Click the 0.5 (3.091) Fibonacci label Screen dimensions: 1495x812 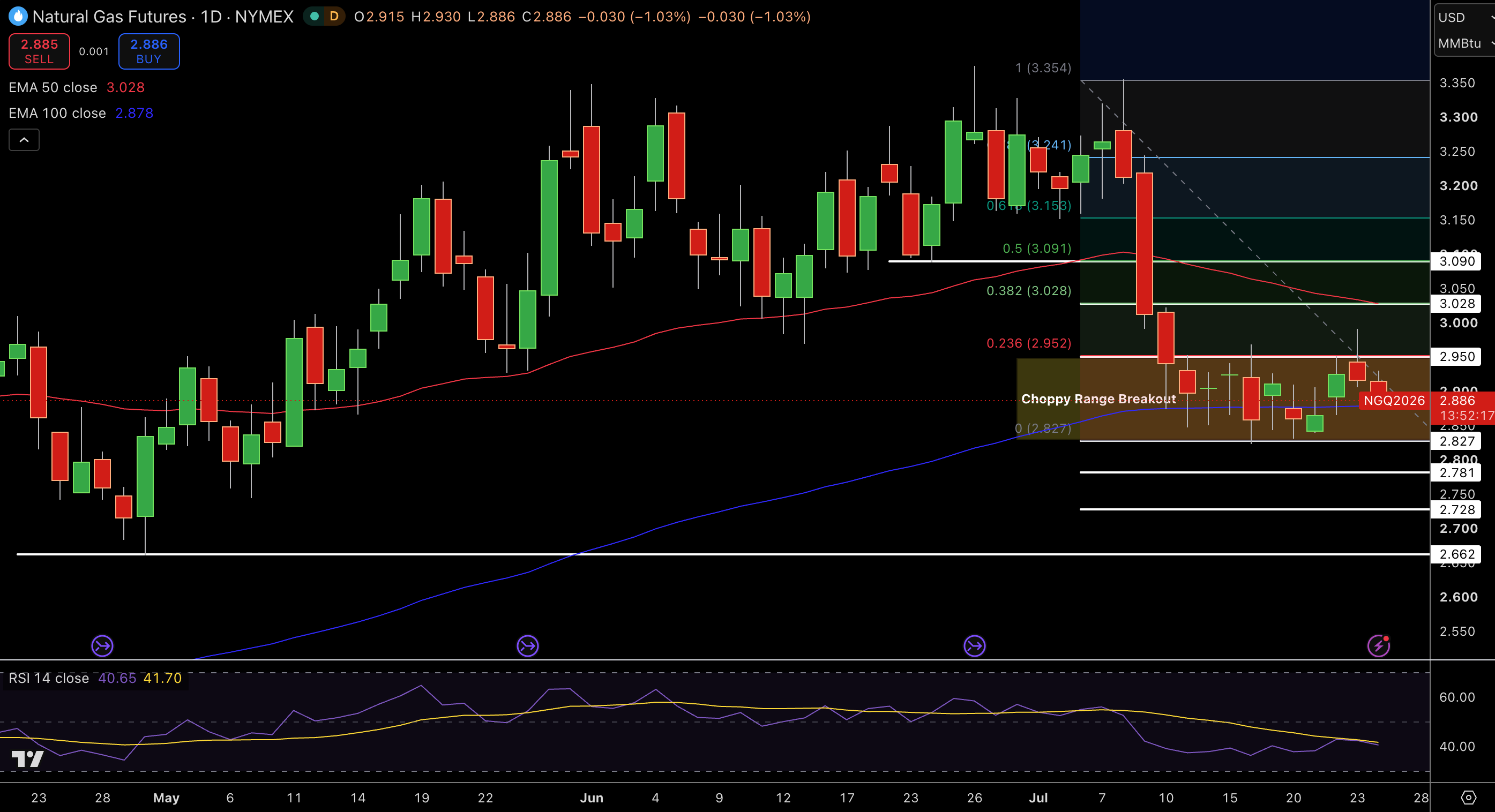coord(1036,248)
